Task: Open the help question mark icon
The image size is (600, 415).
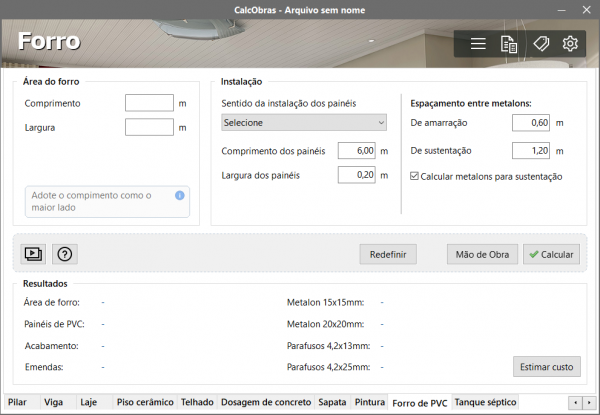Action: coord(64,254)
